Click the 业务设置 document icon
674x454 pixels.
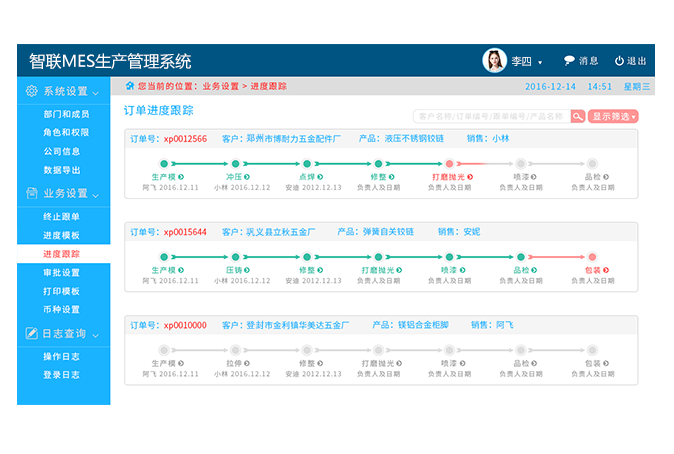31,193
